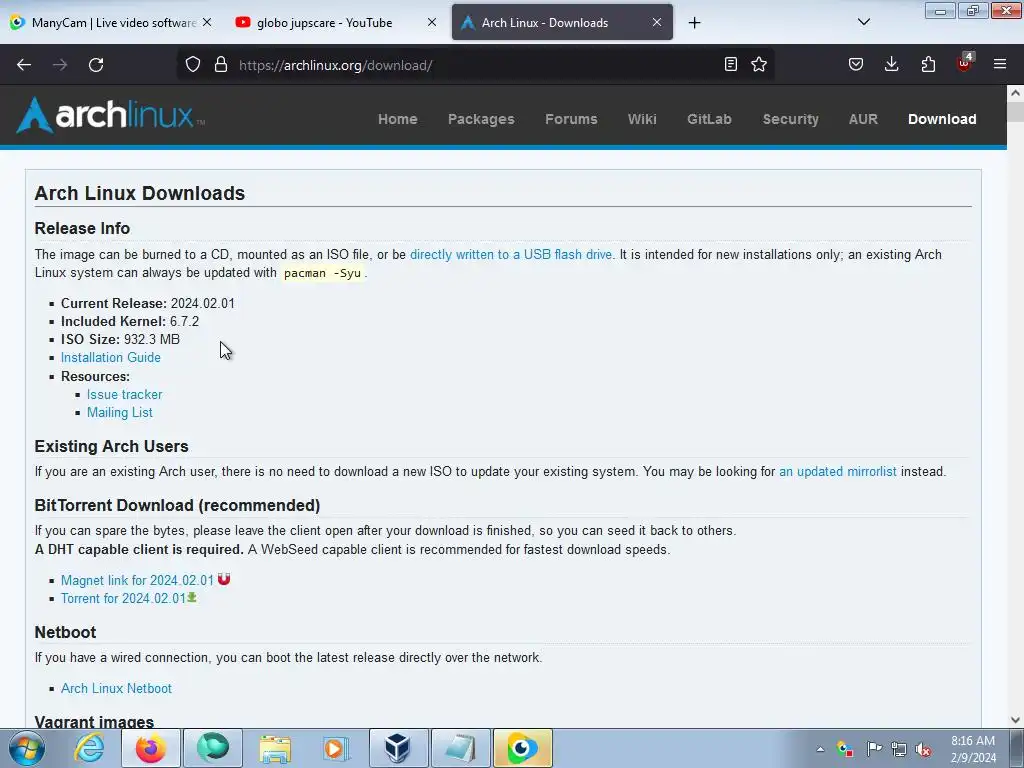Close the globo jupscare YouTube tab
The width and height of the screenshot is (1024, 768).
point(432,22)
